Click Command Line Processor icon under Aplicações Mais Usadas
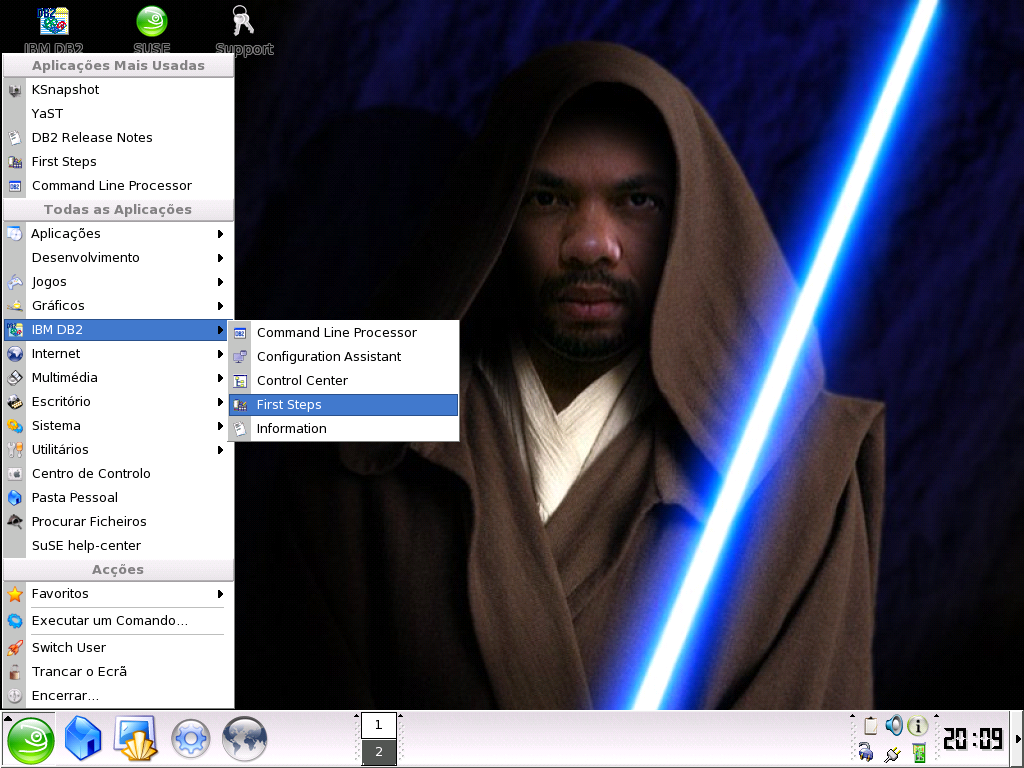The width and height of the screenshot is (1024, 768). 15,186
